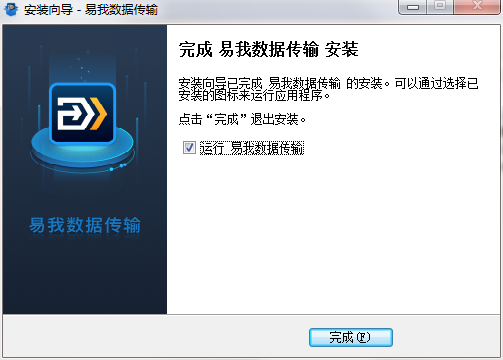Click the 完成 易我数据传输 安装 heading
This screenshot has width=503, height=360.
269,49
